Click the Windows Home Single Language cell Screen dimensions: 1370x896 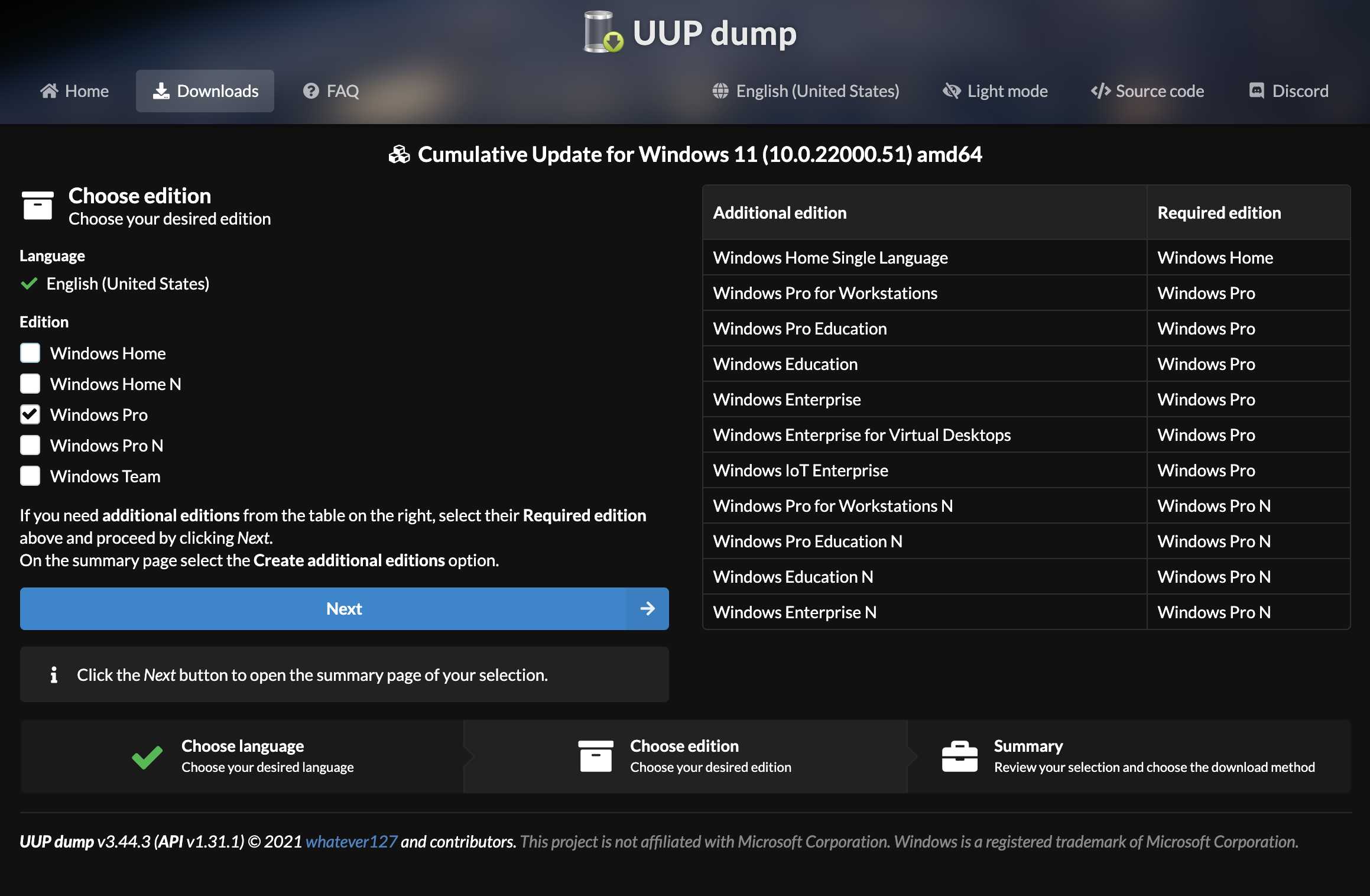pyautogui.click(x=925, y=258)
